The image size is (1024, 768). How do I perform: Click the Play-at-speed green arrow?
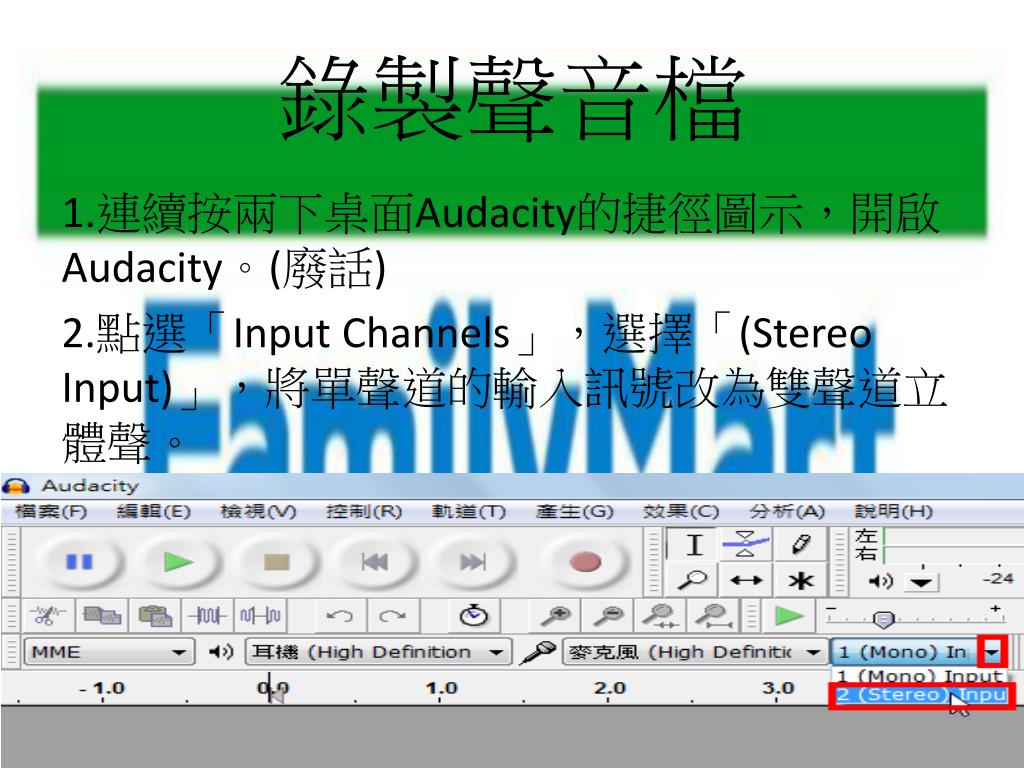pyautogui.click(x=788, y=615)
